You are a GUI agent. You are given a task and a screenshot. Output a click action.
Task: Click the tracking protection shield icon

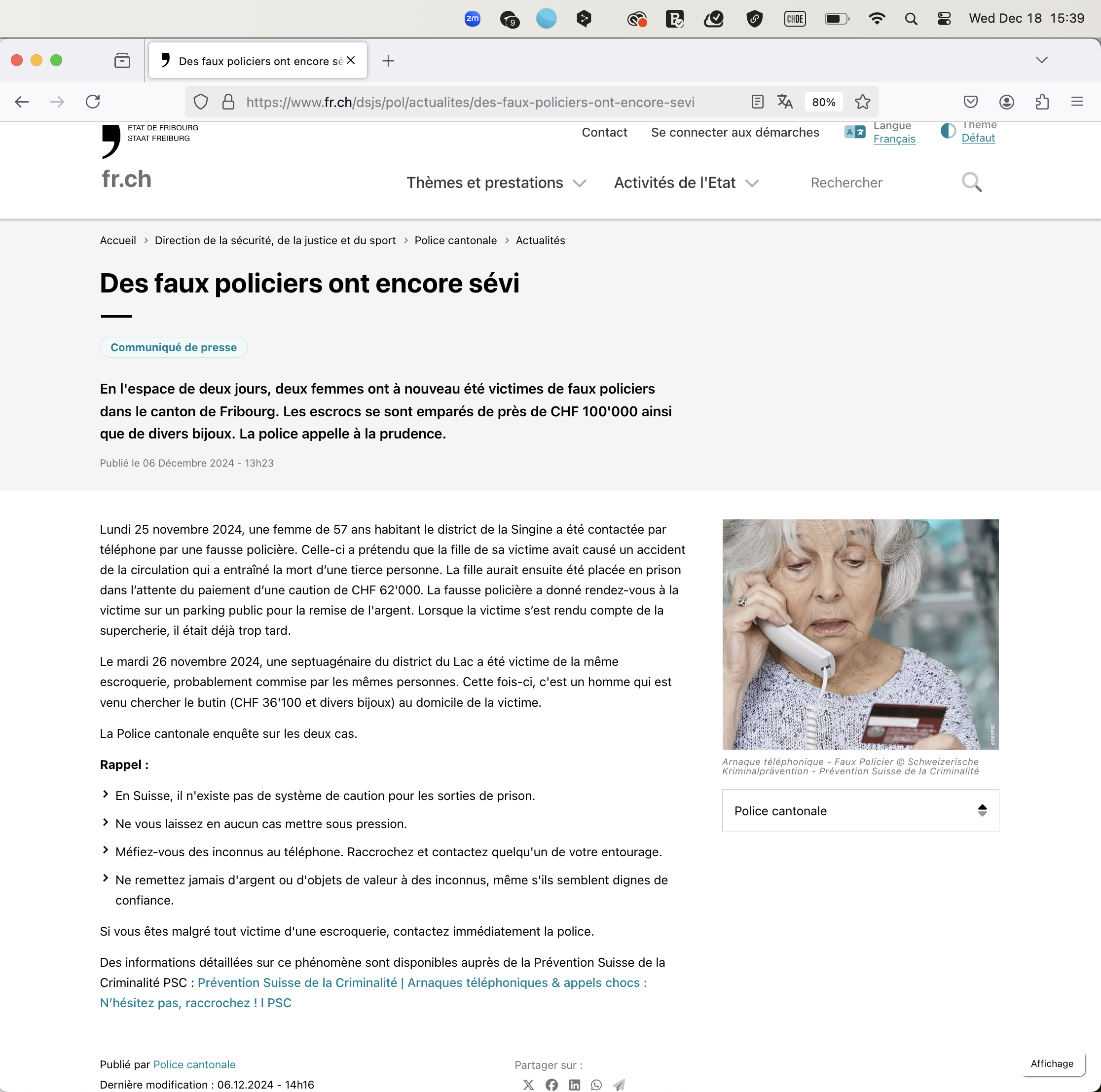[x=201, y=102]
